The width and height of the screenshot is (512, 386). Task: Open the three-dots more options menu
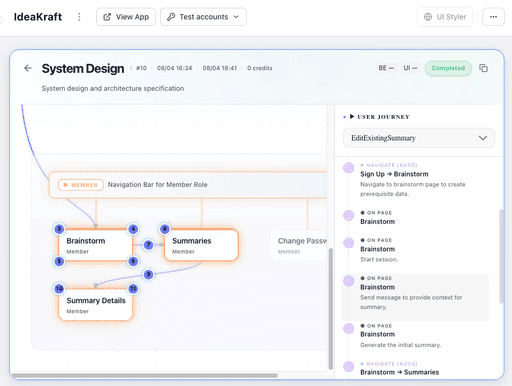tap(493, 17)
